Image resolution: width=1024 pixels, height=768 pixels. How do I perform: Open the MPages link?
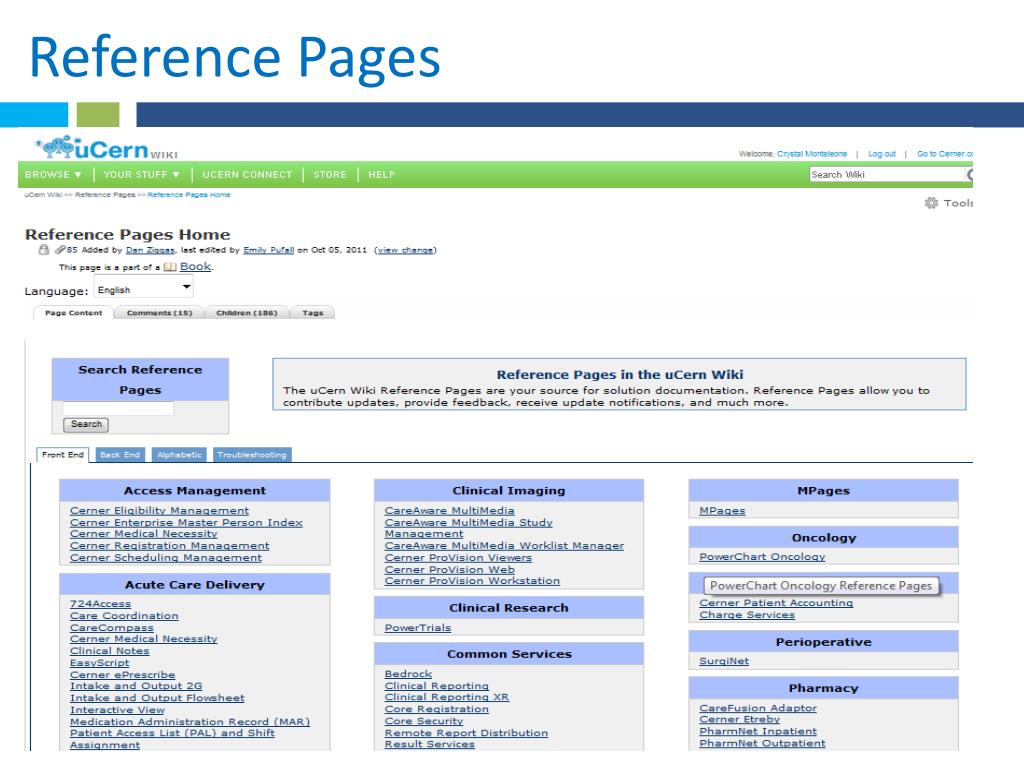pos(722,511)
